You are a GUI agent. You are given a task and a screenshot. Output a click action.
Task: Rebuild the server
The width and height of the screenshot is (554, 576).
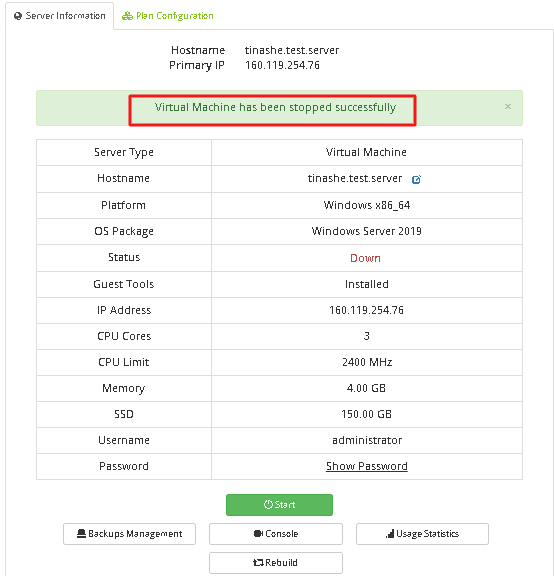[x=276, y=562]
